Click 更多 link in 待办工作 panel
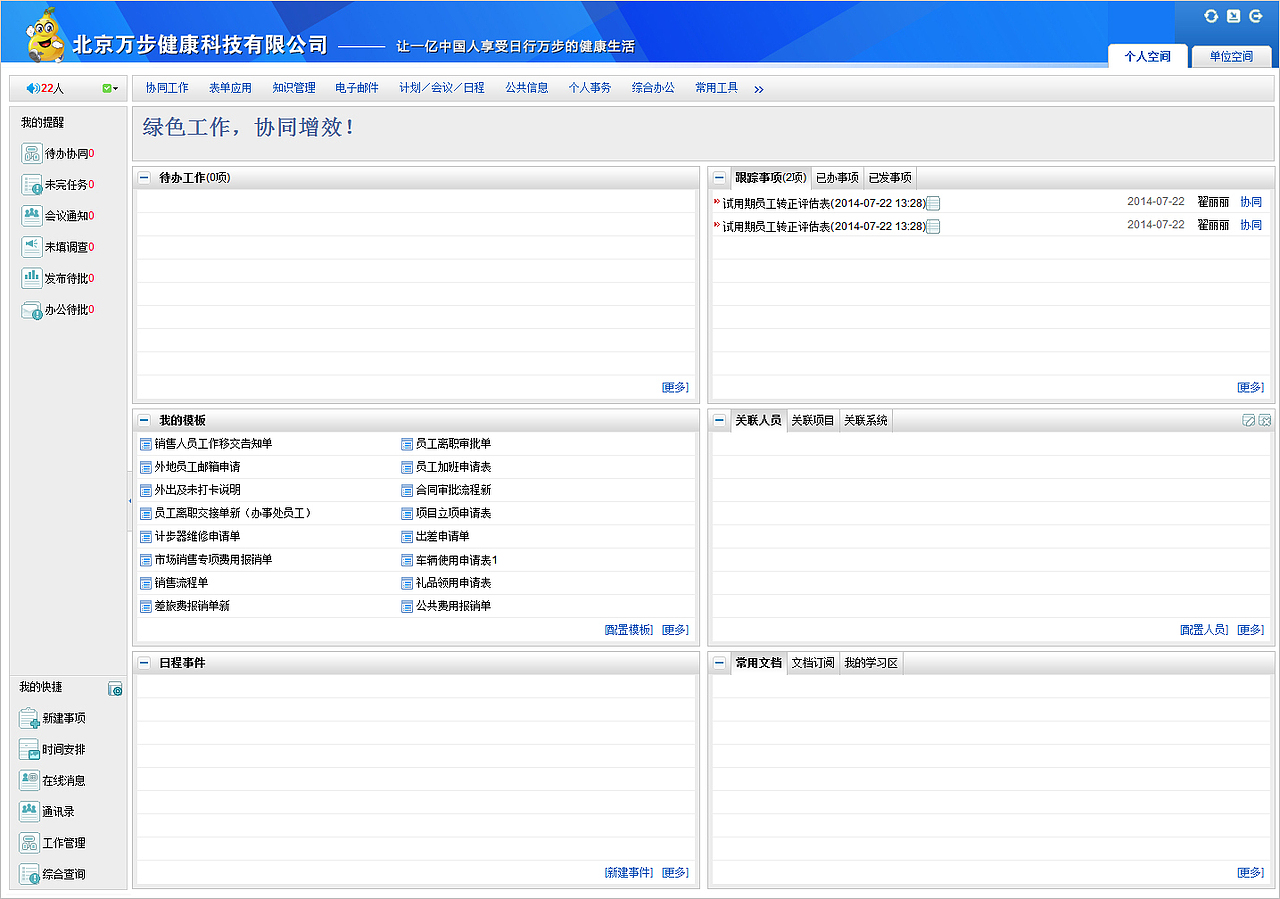This screenshot has width=1280, height=899. click(x=676, y=387)
